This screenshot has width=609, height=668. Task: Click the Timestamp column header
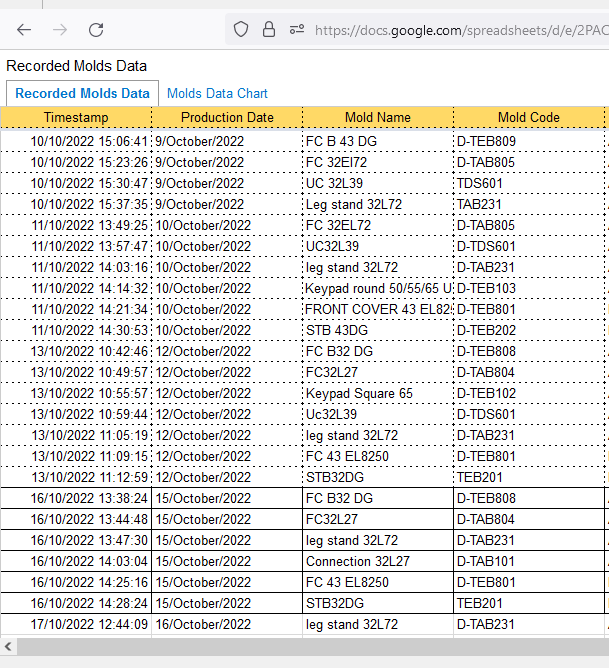(76, 117)
